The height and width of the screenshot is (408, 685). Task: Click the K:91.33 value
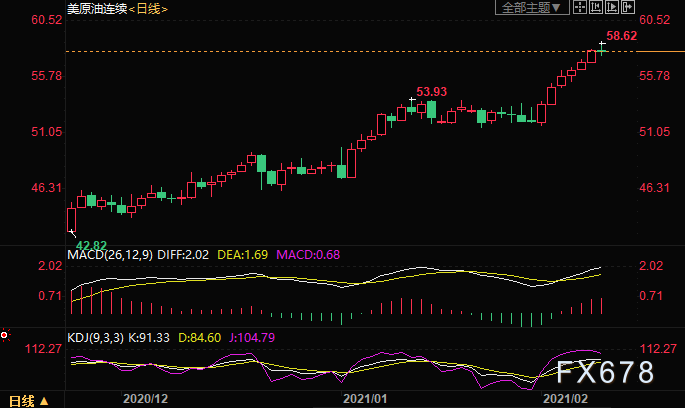pos(149,338)
